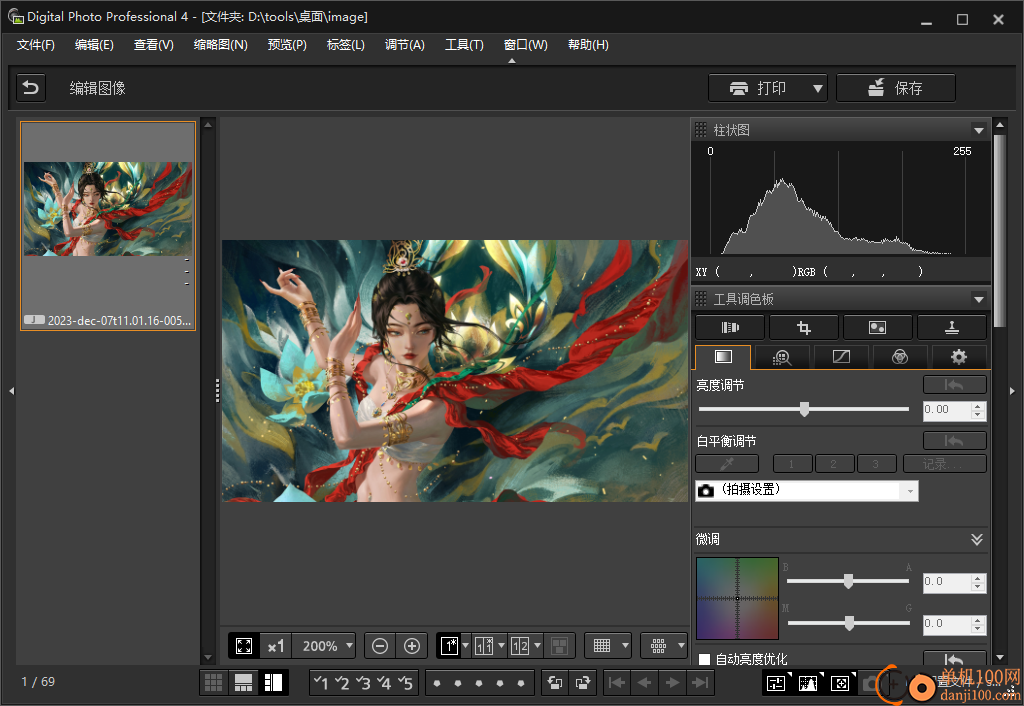Open the arrow beside two-image split view

pyautogui.click(x=537, y=646)
